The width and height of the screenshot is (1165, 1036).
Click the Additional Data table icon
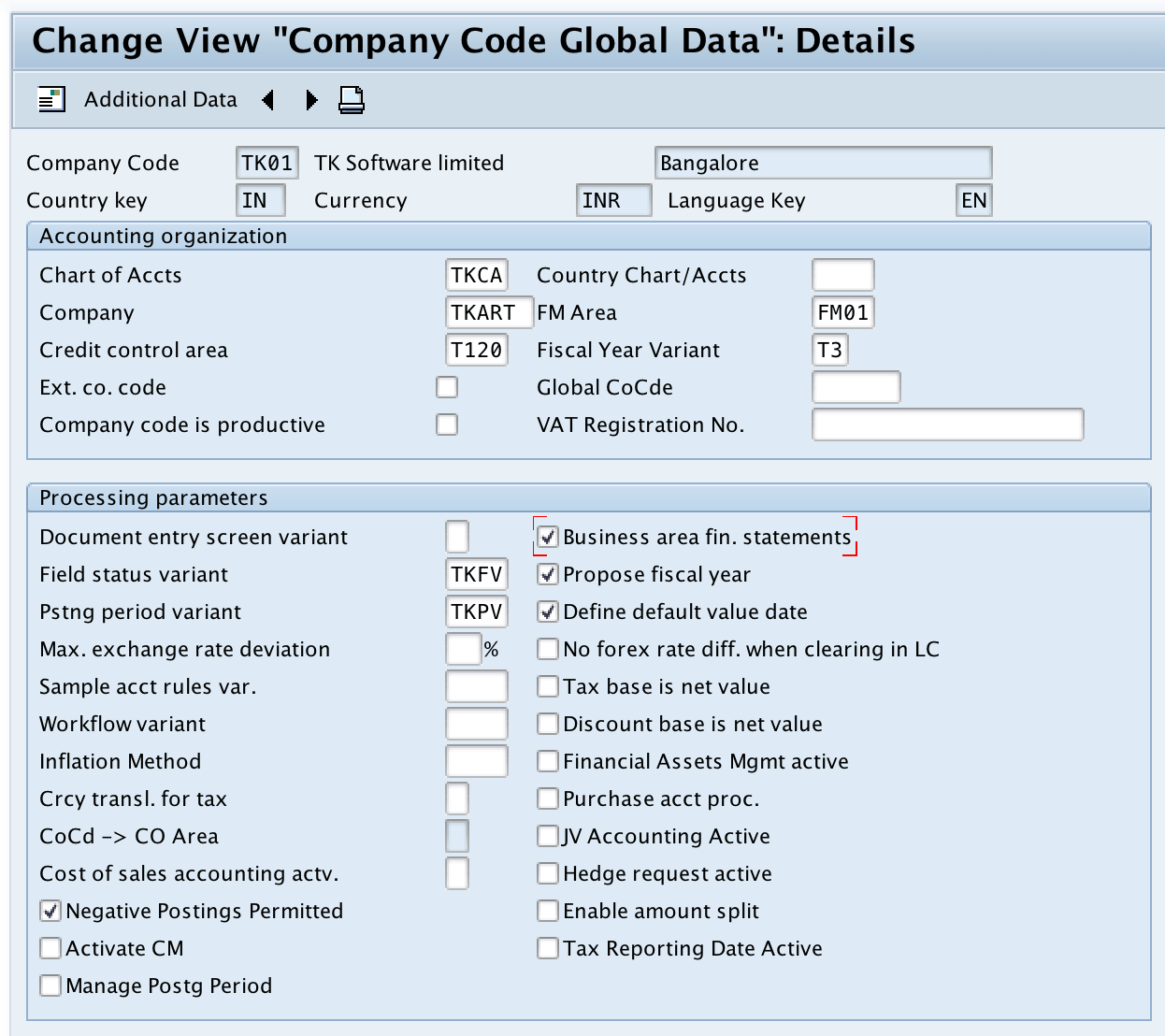coord(51,99)
